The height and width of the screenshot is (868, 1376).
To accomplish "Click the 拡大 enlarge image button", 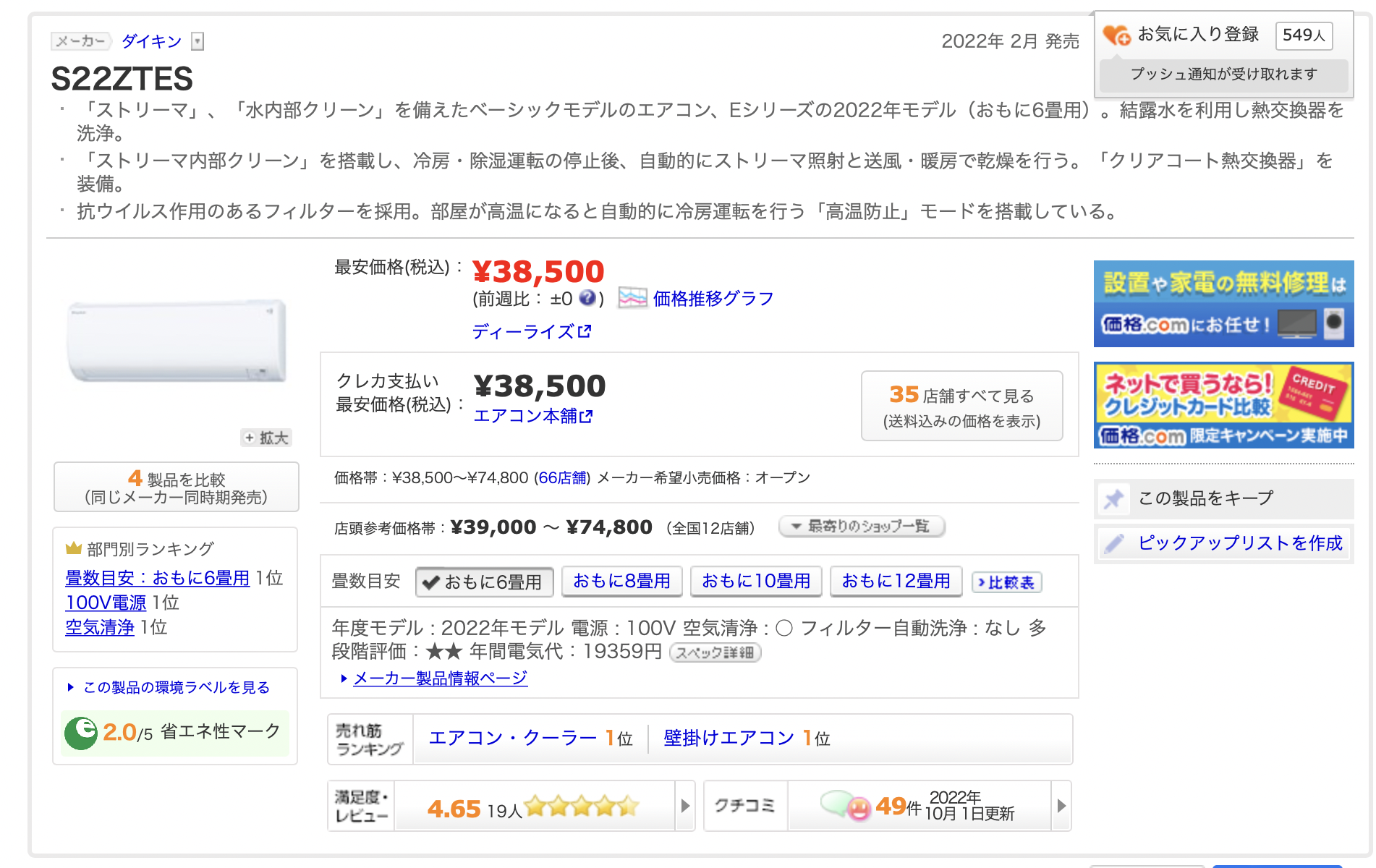I will [266, 438].
